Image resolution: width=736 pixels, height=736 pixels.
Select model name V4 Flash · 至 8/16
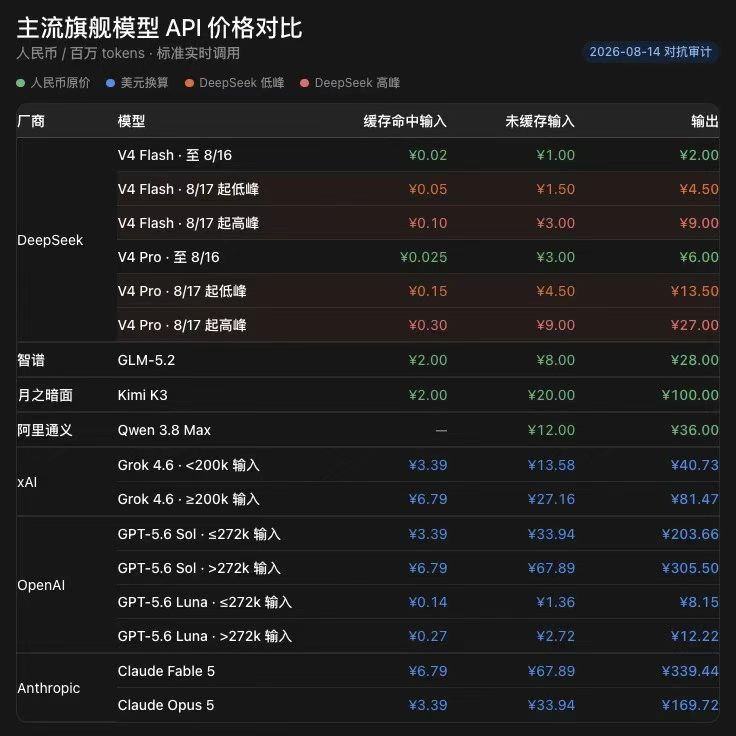(175, 155)
